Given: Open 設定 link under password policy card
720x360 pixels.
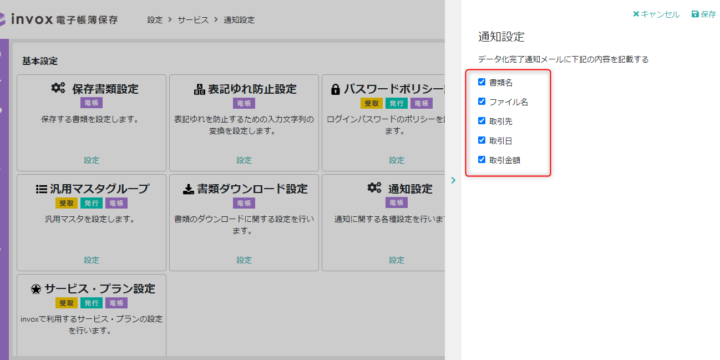Looking at the screenshot, I should coord(396,160).
